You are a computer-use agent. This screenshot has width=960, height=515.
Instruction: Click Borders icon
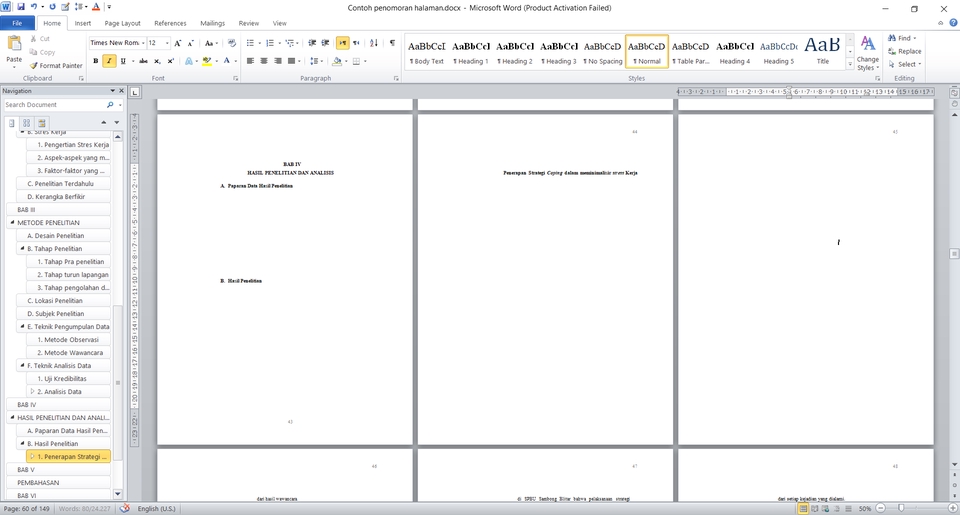[356, 61]
